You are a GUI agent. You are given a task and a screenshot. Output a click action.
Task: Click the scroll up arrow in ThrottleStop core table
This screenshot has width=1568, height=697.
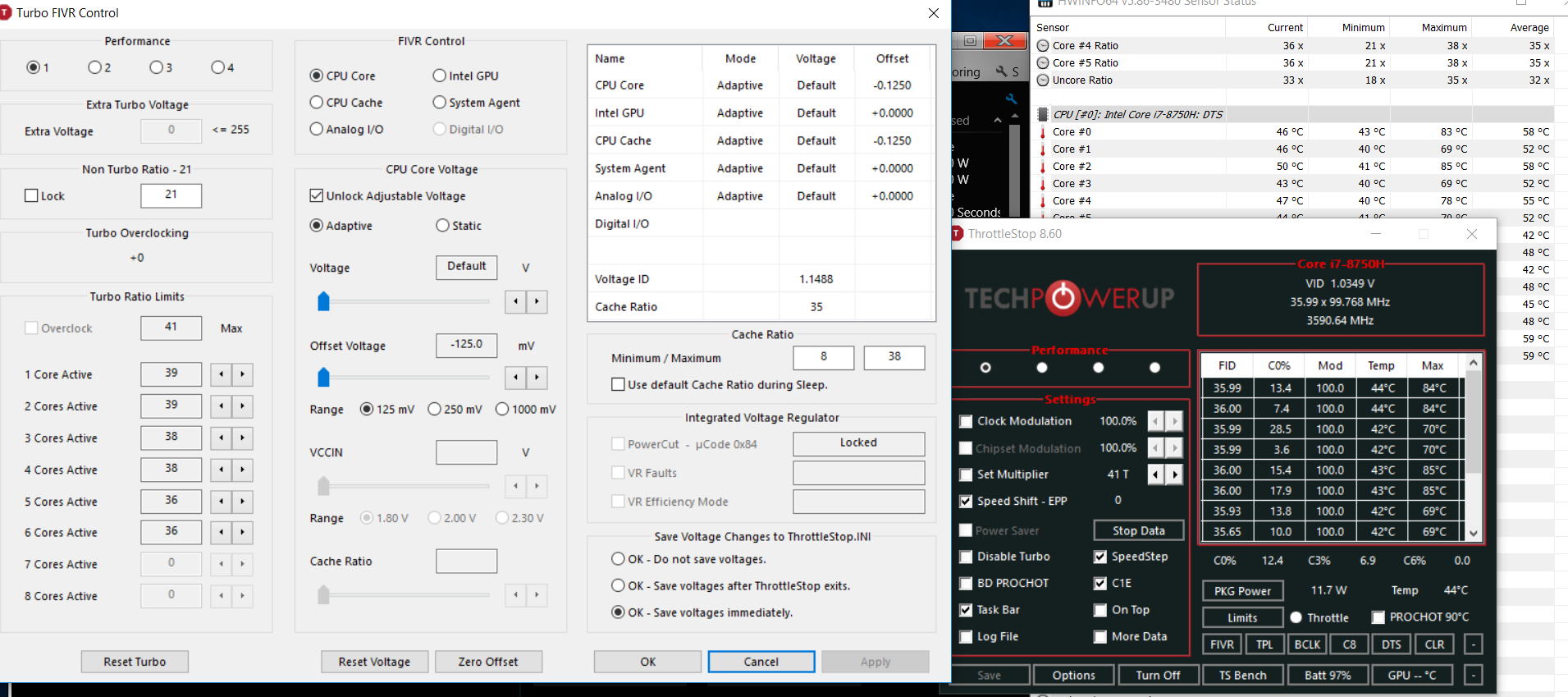click(1474, 362)
